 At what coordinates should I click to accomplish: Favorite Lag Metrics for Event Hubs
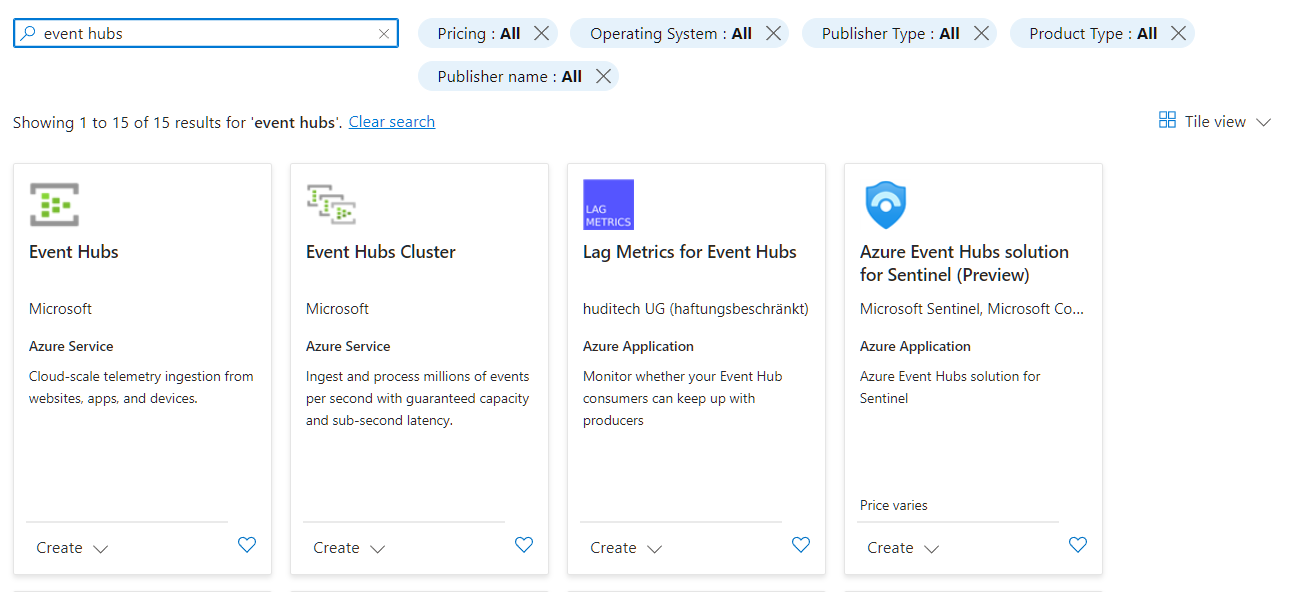point(801,545)
